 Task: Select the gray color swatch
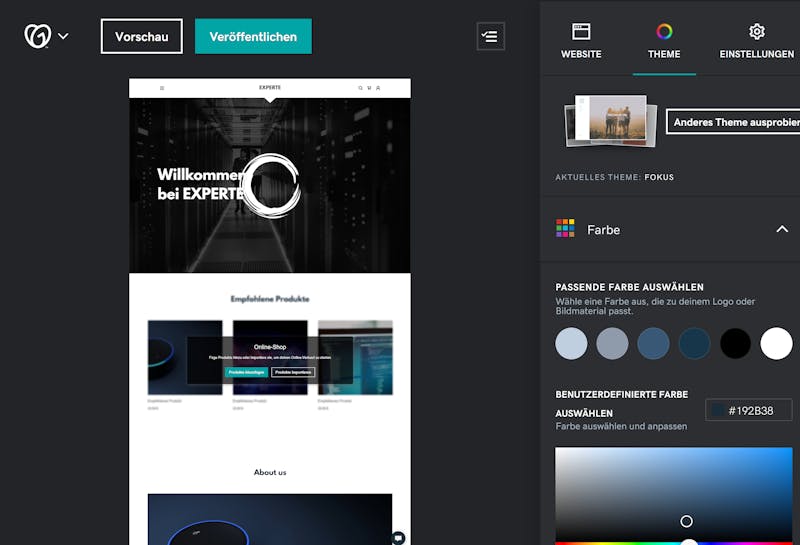coord(612,343)
